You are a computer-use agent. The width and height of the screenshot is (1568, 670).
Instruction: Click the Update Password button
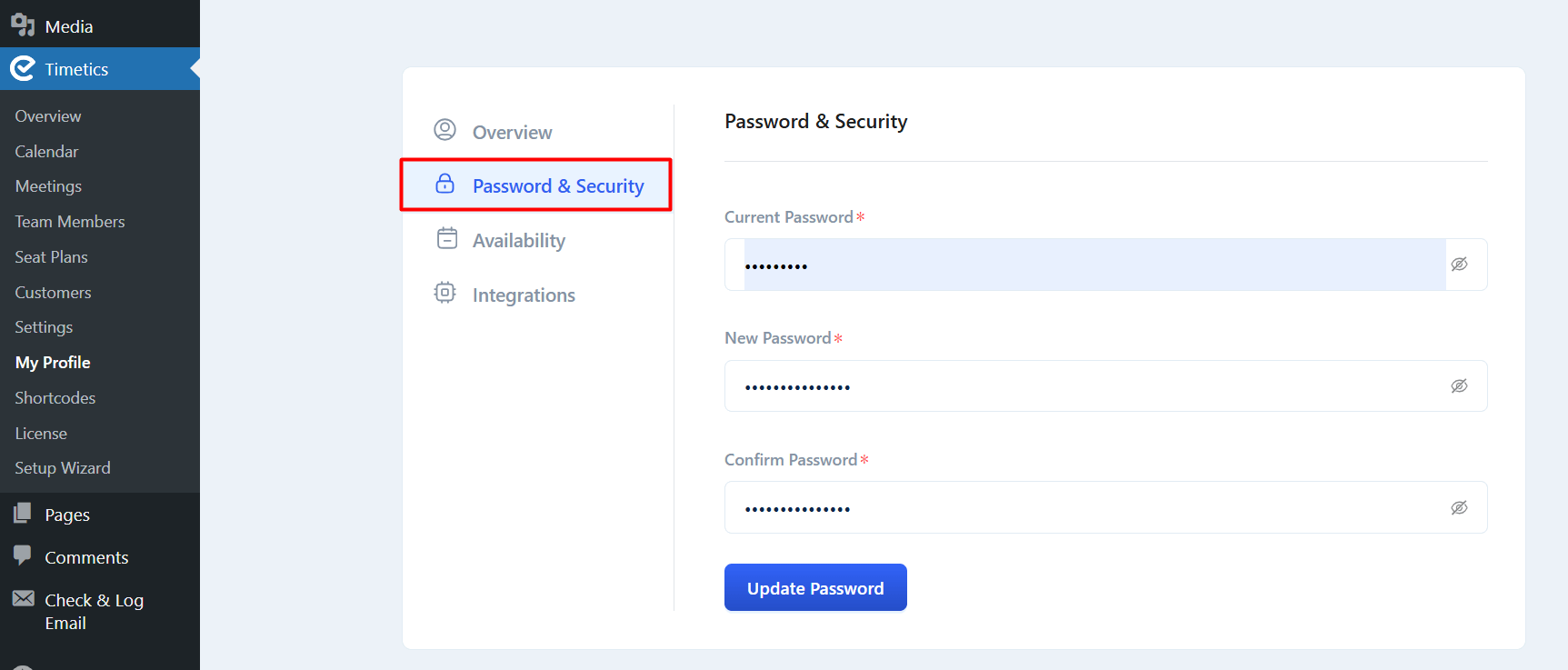point(815,587)
